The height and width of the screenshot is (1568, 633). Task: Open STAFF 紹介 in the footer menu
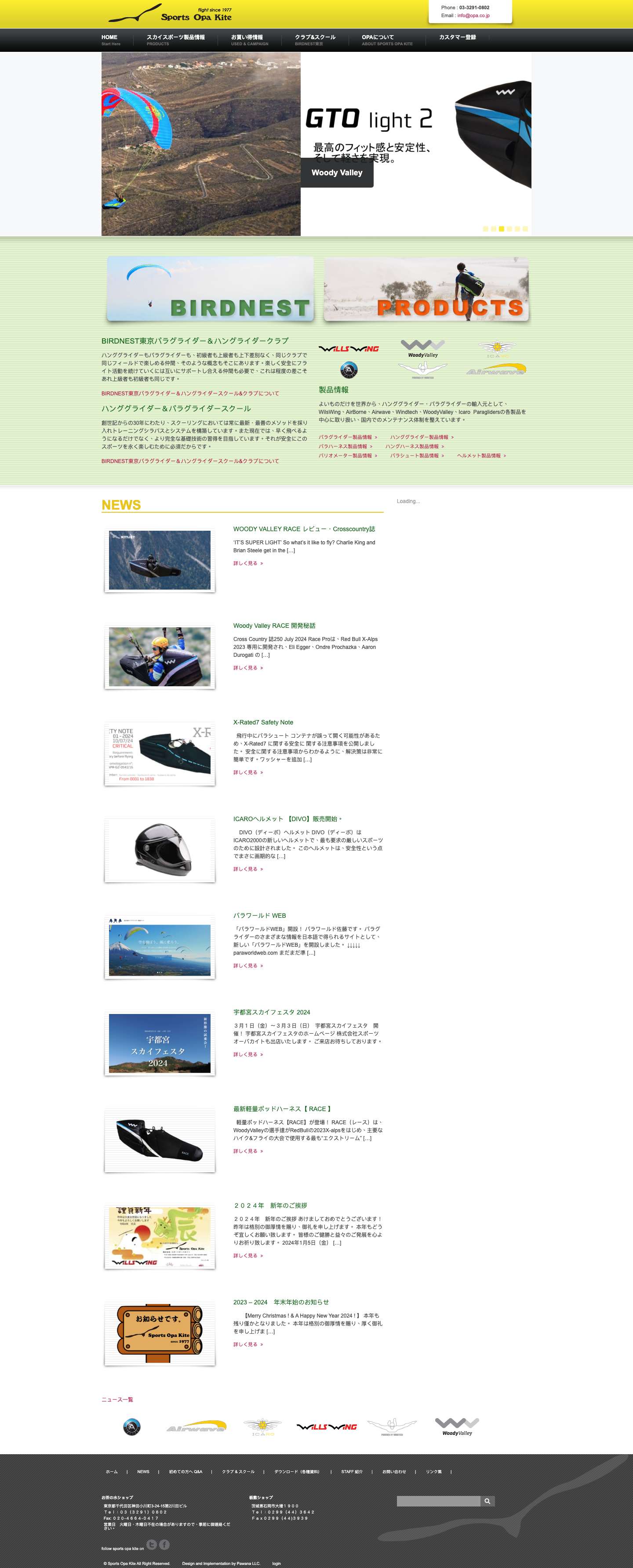click(x=352, y=1472)
